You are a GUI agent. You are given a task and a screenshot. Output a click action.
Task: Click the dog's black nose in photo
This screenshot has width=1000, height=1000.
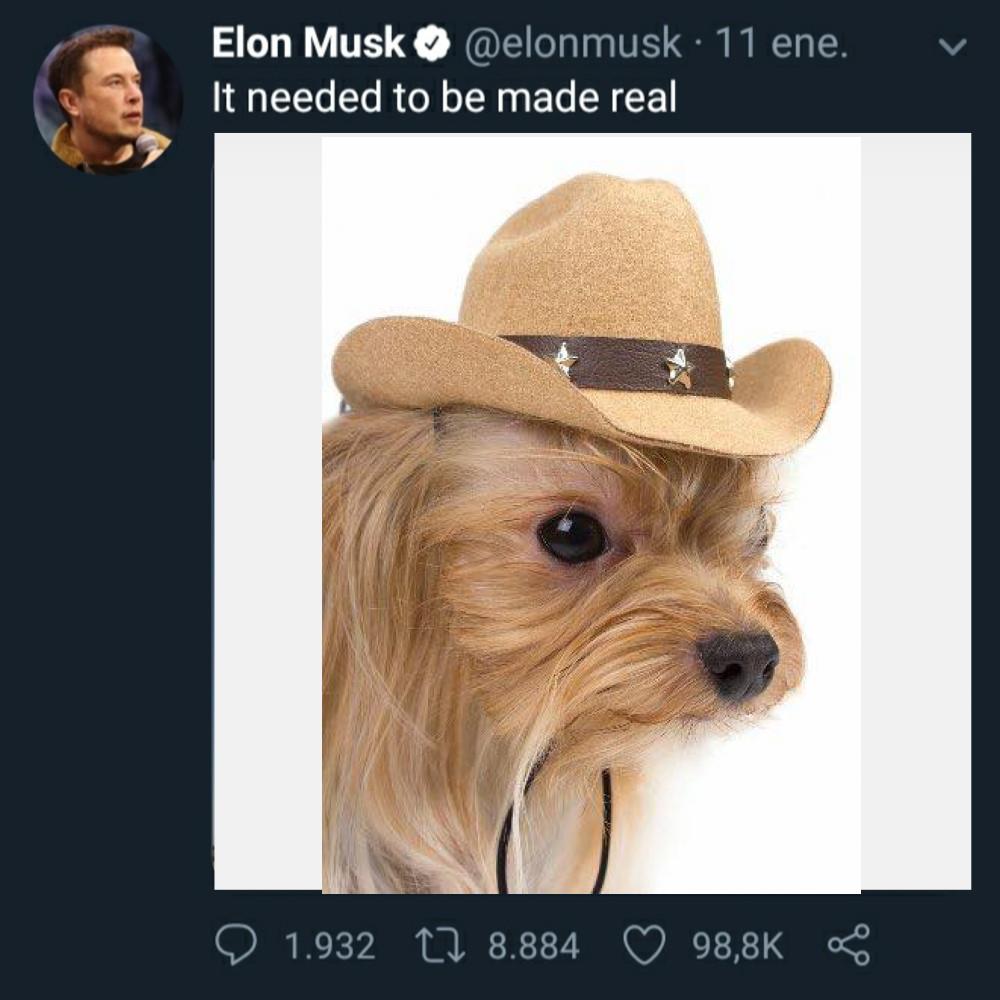pos(739,665)
